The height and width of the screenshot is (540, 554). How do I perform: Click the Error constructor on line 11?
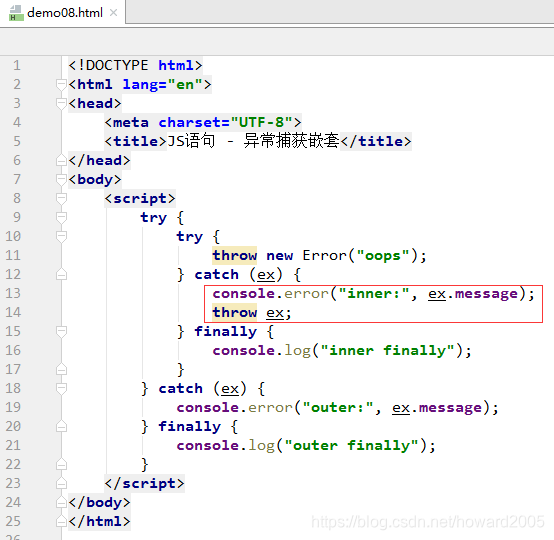[325, 256]
